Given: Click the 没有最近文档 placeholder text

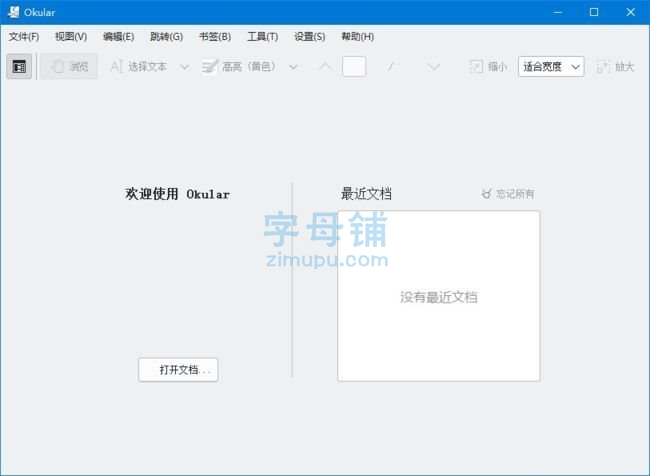Looking at the screenshot, I should (439, 297).
